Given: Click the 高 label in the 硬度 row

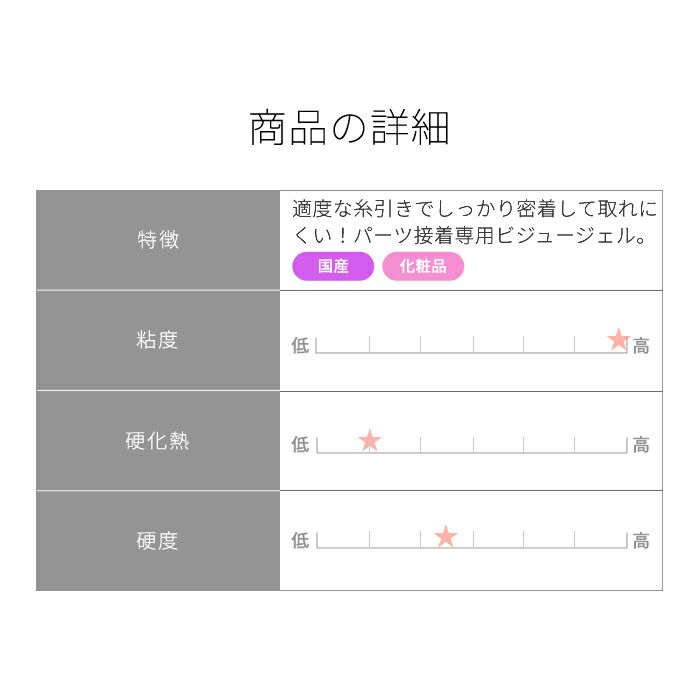Looking at the screenshot, I should point(641,541).
